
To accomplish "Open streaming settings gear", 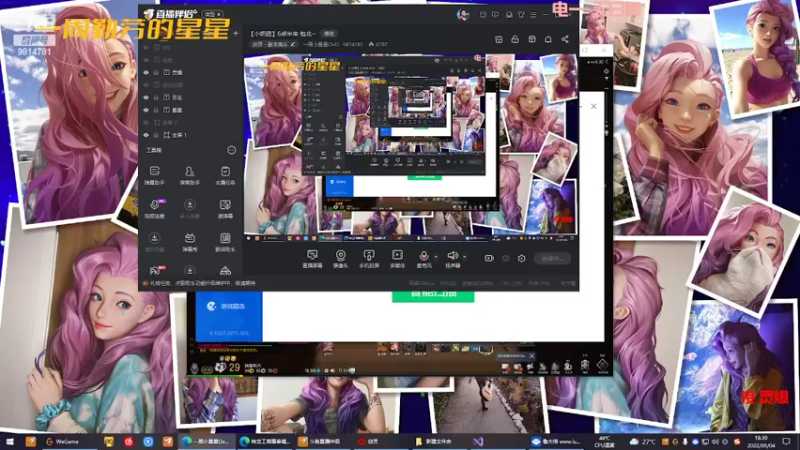I will point(521,258).
